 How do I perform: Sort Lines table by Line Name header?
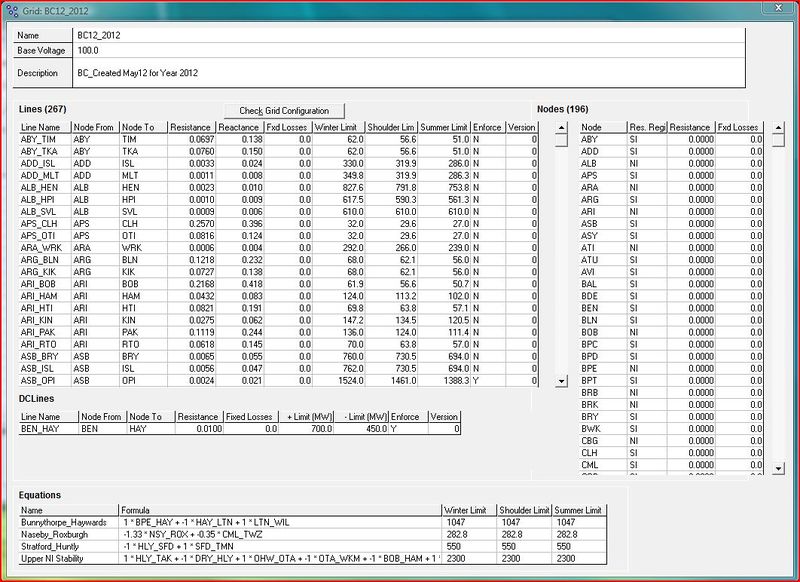(x=45, y=128)
